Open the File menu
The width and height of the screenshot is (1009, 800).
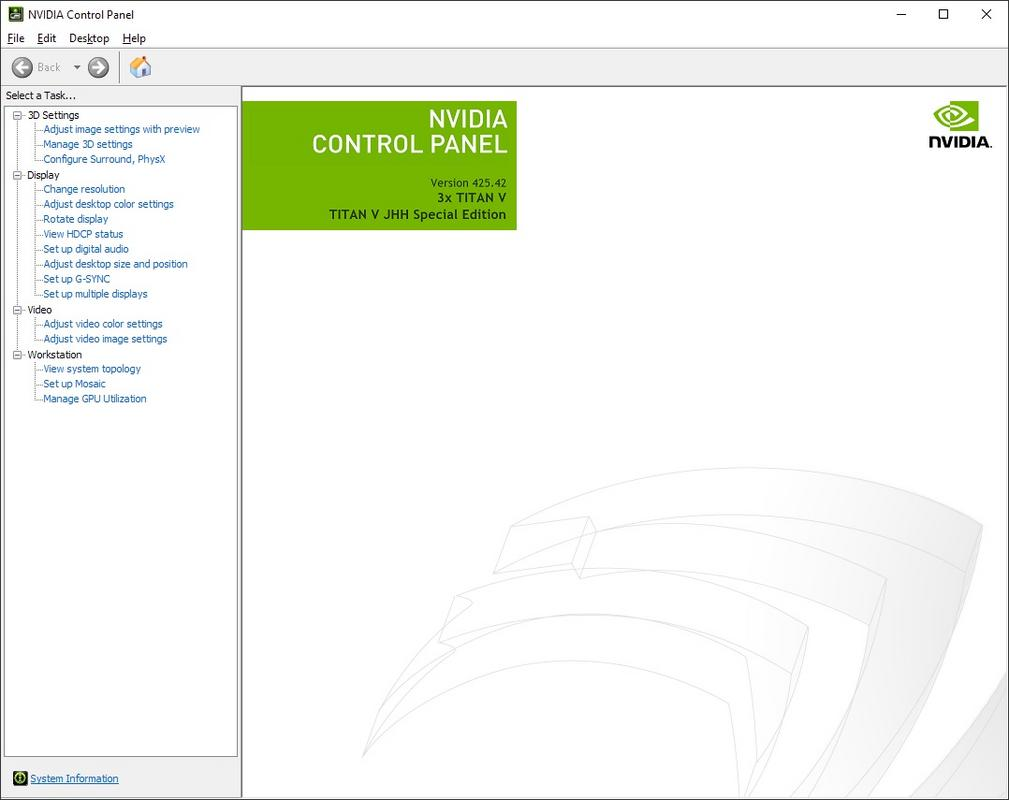point(15,38)
